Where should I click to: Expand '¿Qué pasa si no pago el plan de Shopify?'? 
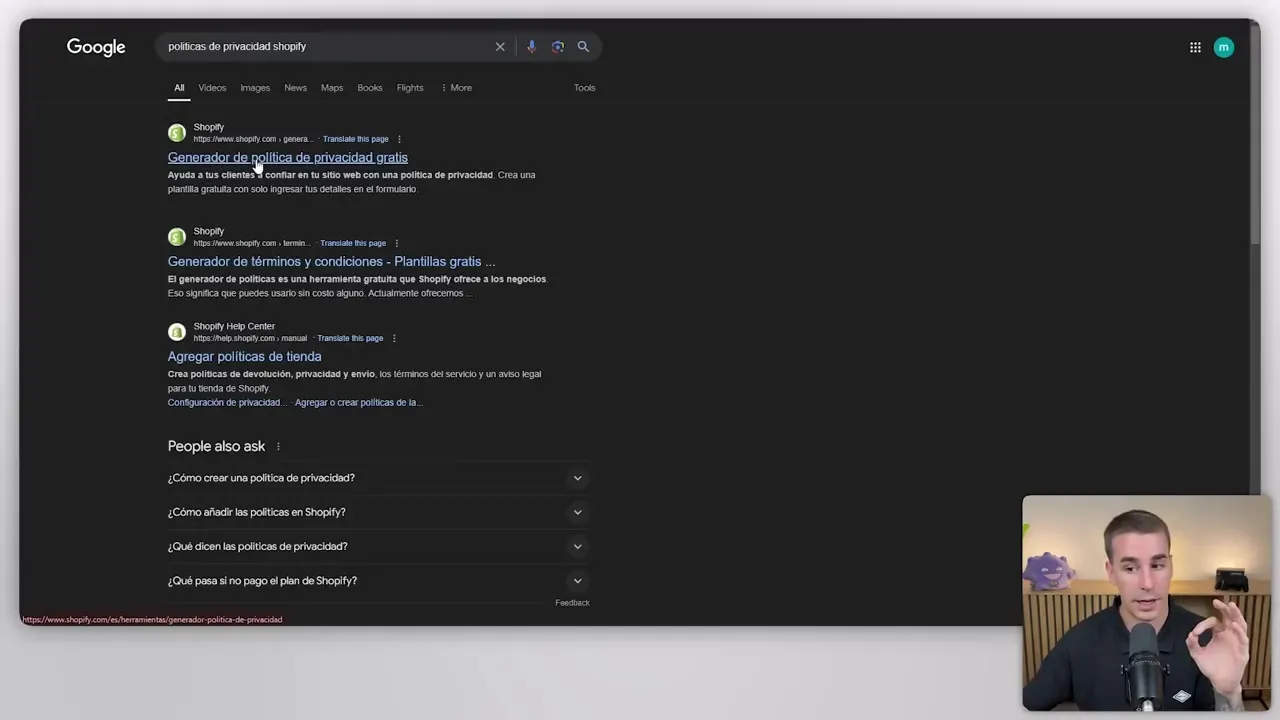pos(378,580)
